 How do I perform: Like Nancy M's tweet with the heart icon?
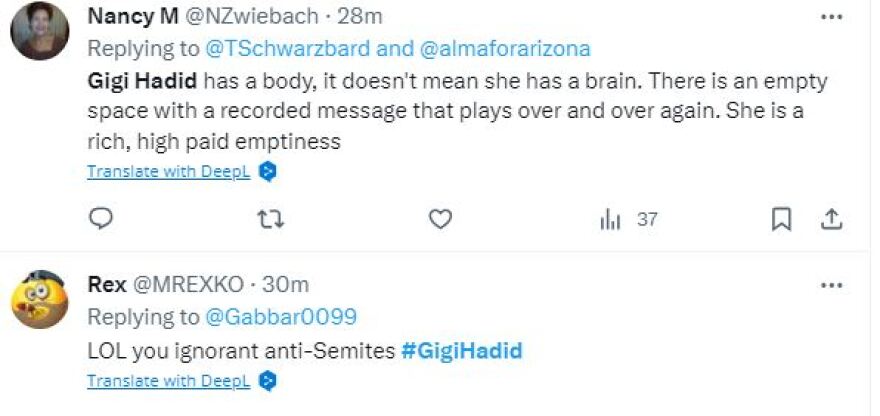440,219
